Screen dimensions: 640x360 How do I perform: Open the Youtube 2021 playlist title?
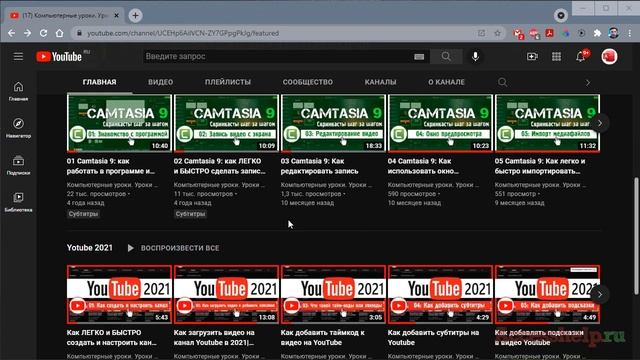point(90,248)
